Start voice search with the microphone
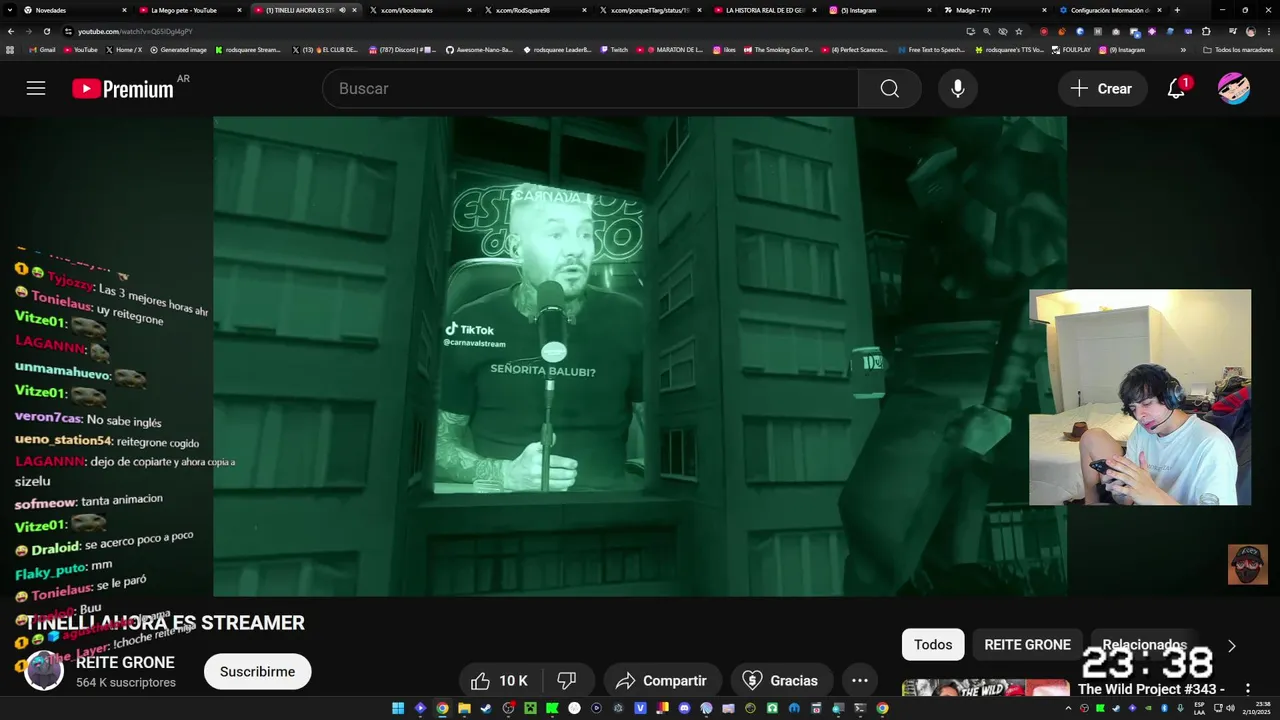Image resolution: width=1280 pixels, height=720 pixels. pos(958,88)
